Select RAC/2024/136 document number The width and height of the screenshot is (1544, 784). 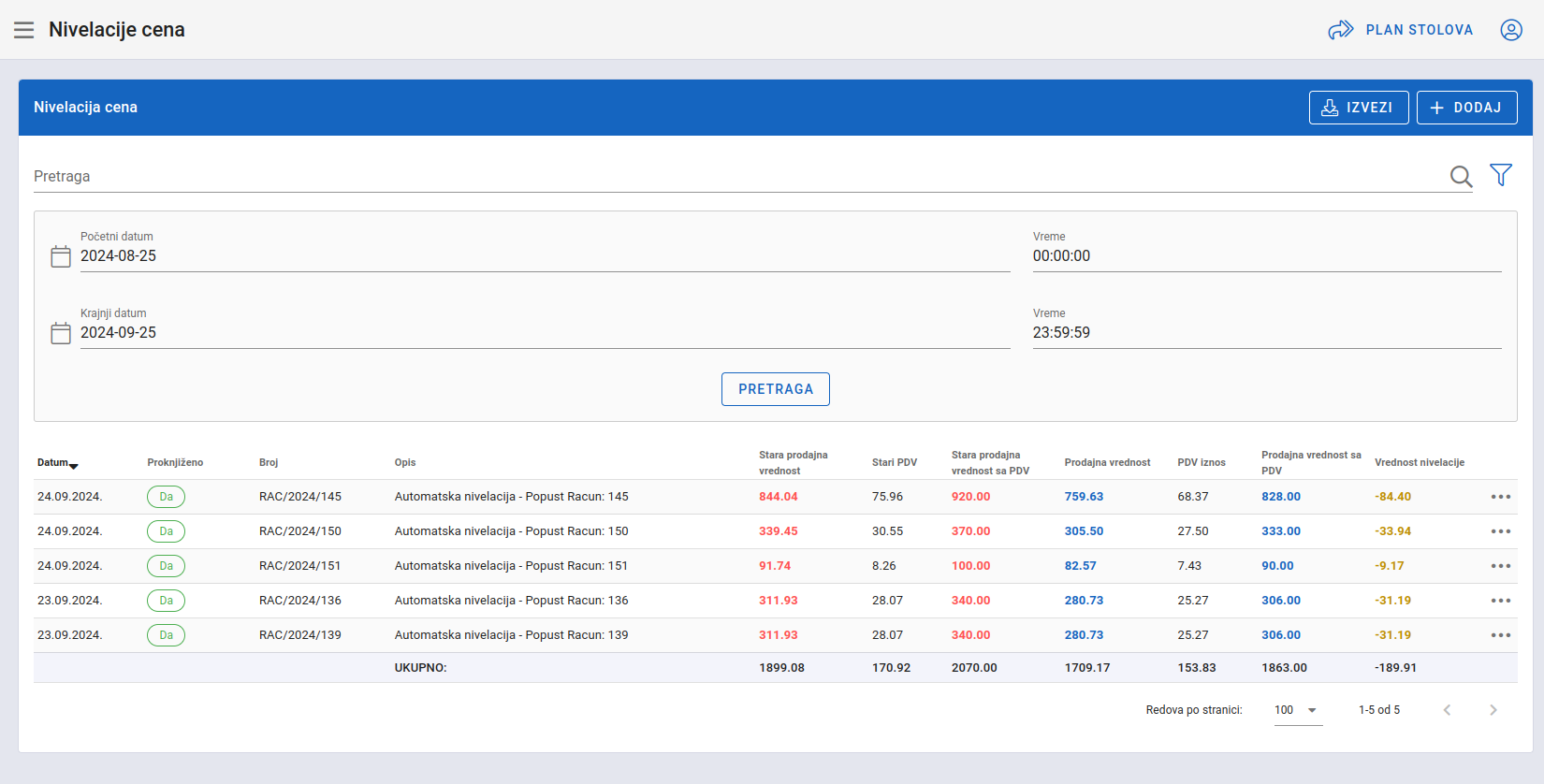tap(300, 601)
